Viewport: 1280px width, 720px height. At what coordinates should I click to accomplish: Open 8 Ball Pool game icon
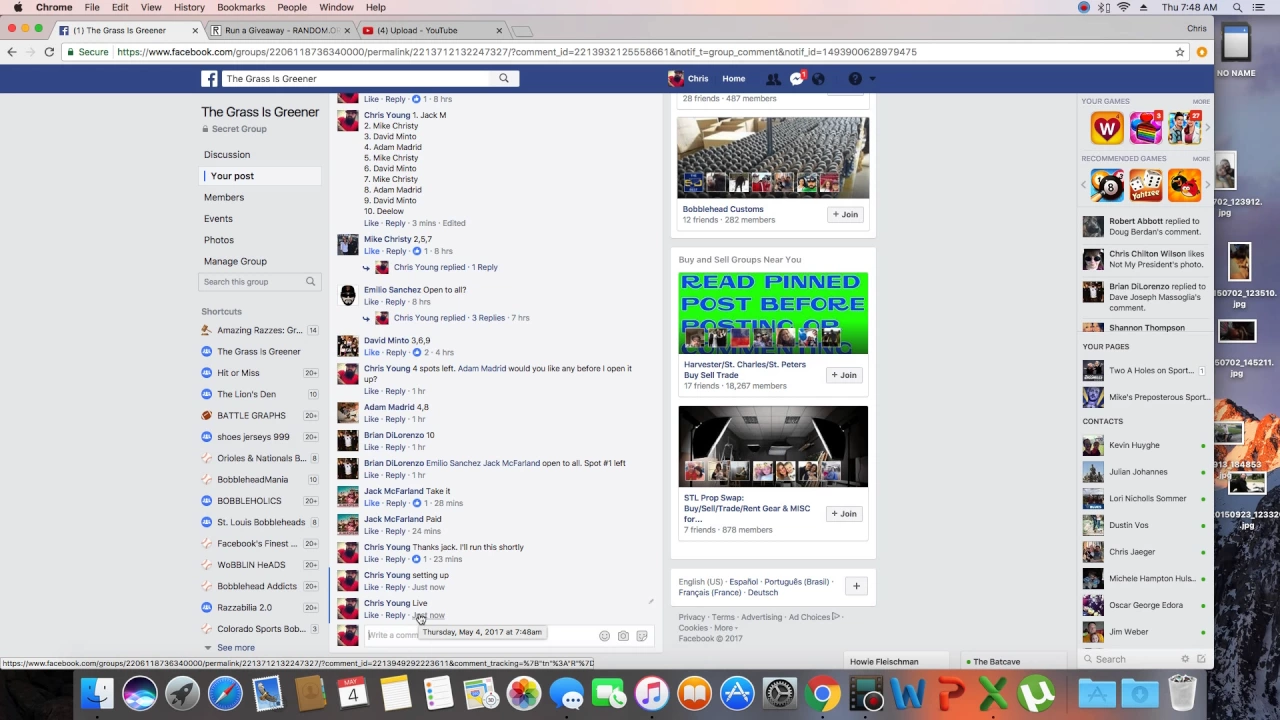point(1107,185)
